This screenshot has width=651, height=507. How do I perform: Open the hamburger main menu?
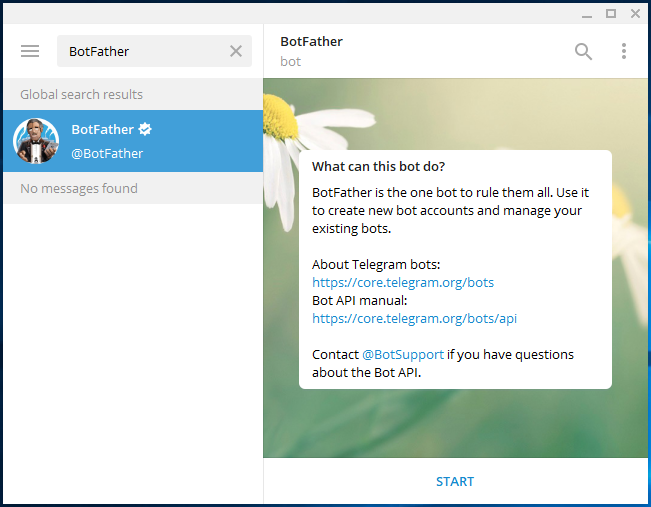point(30,51)
